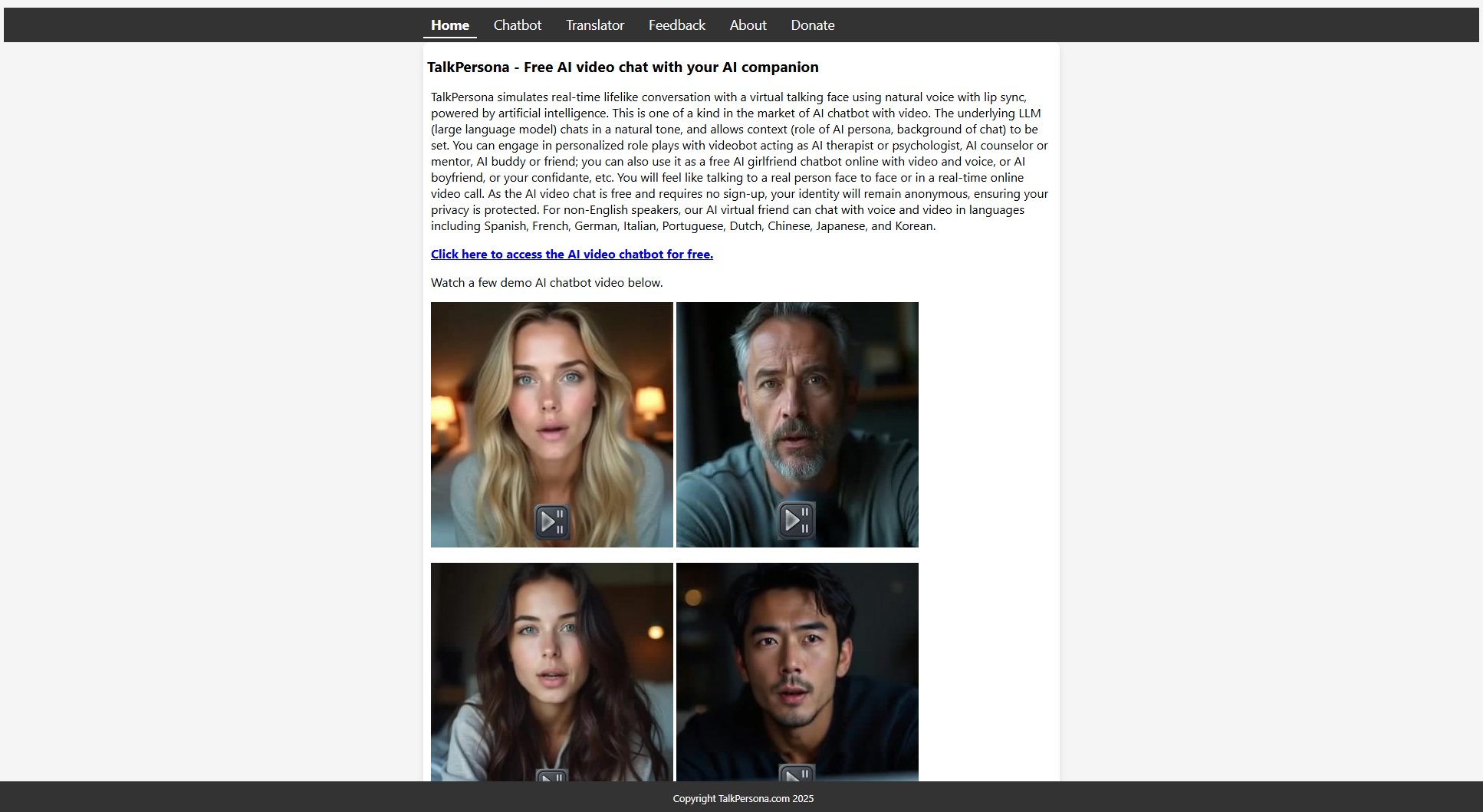Play the blonde woman demo video
This screenshot has height=812, width=1483.
551,521
